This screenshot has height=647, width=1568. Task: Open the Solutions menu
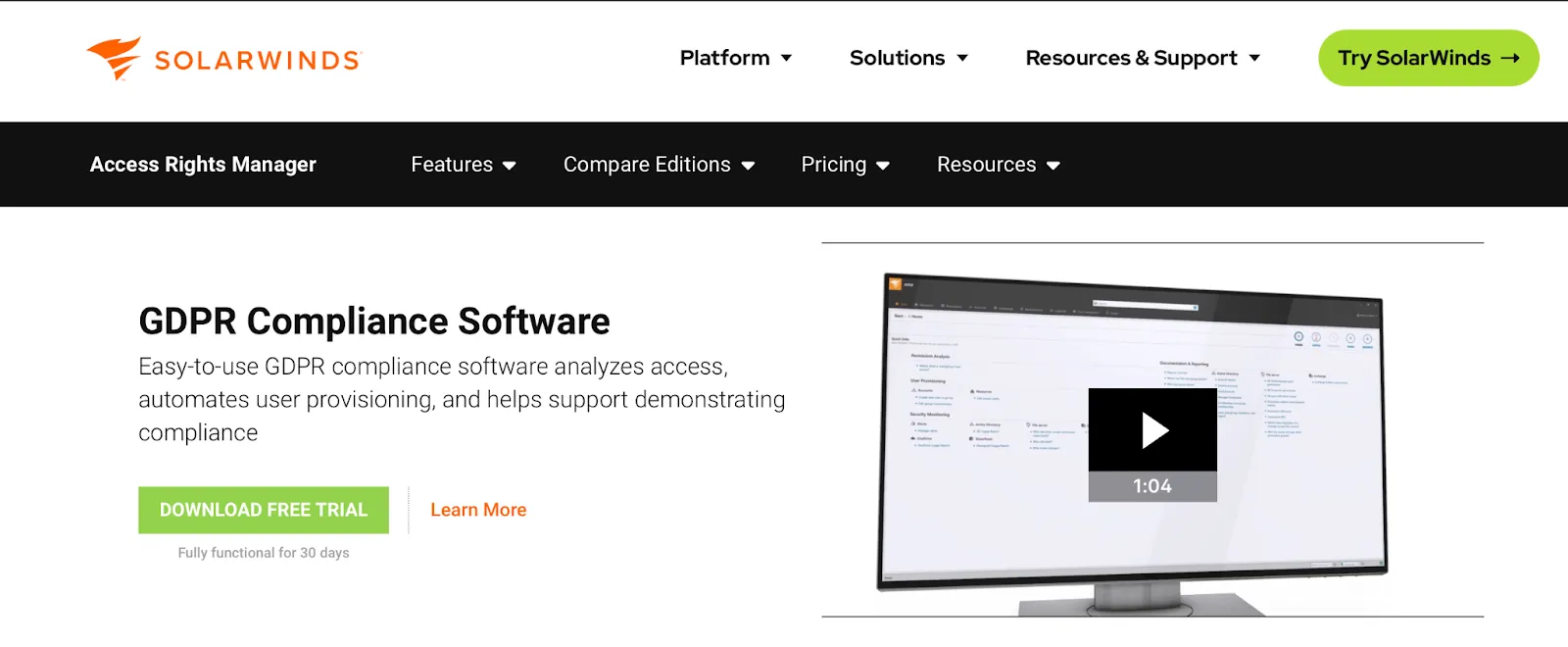pyautogui.click(x=897, y=58)
